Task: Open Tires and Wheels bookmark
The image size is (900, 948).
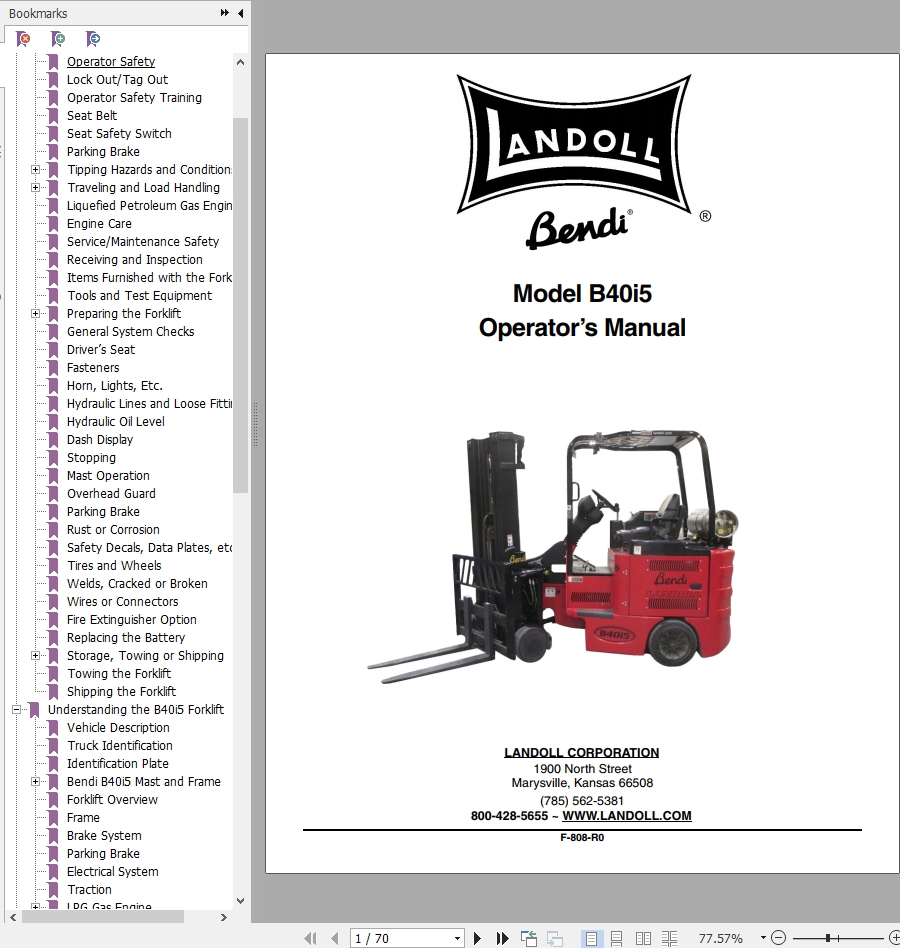Action: [x=114, y=566]
